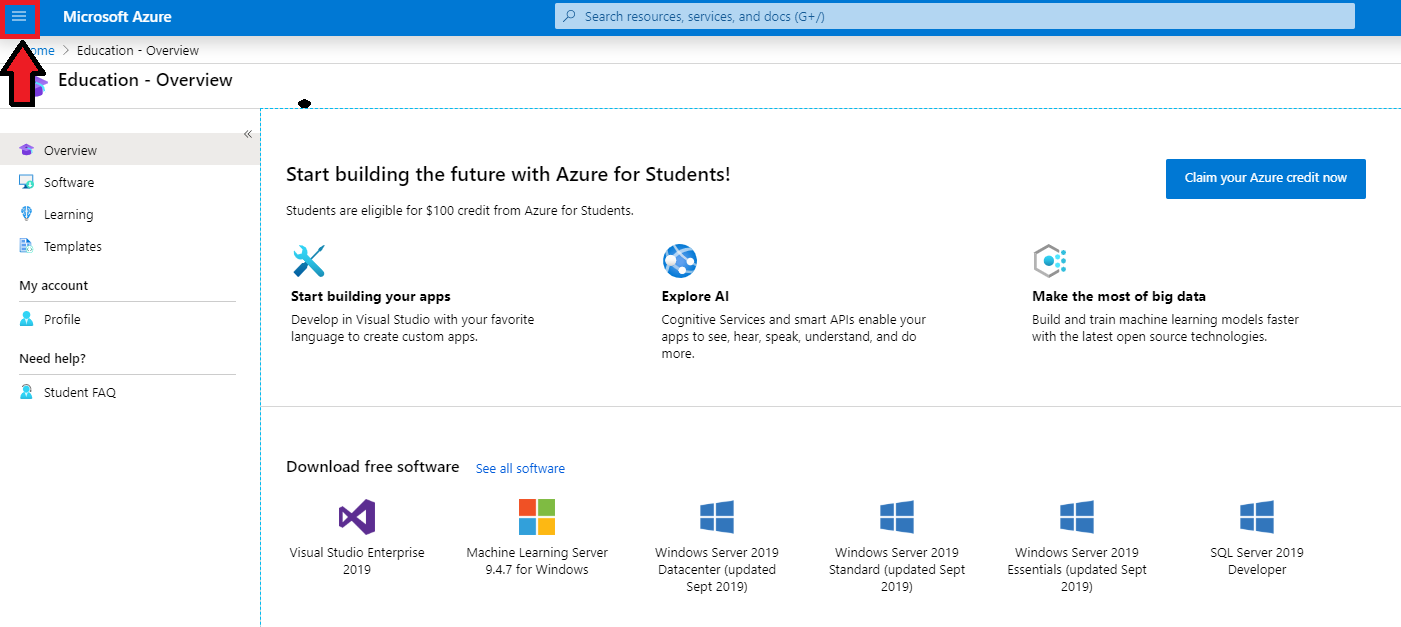1401x627 pixels.
Task: Click the Download free software heading
Action: (x=373, y=466)
